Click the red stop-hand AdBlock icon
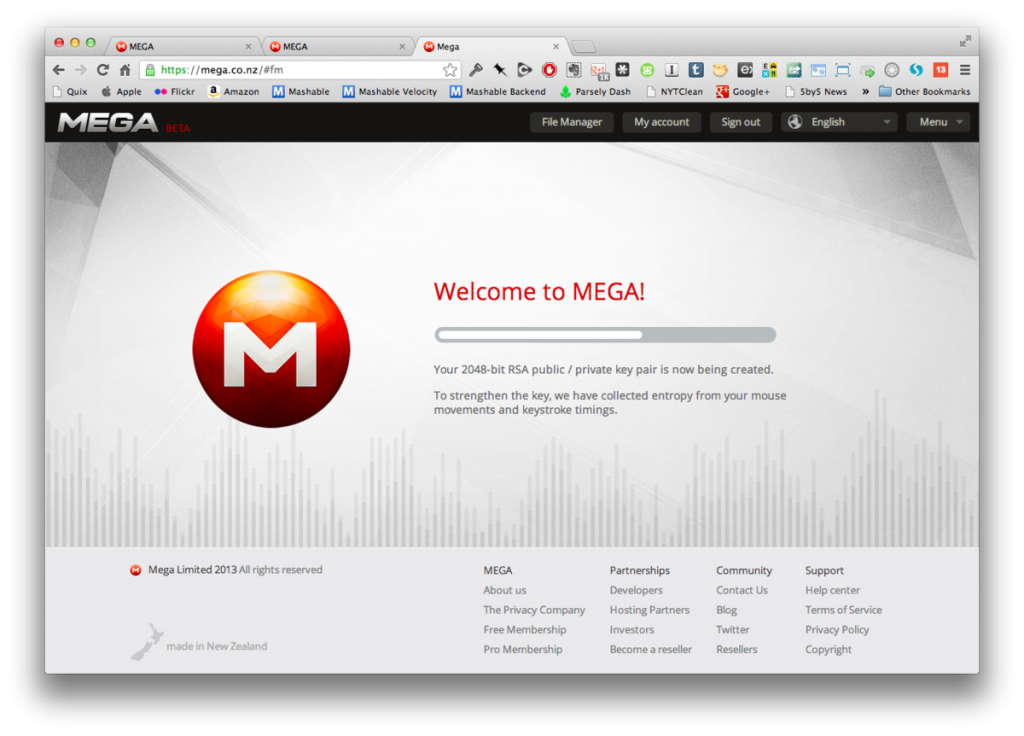This screenshot has width=1024, height=736. pos(549,70)
